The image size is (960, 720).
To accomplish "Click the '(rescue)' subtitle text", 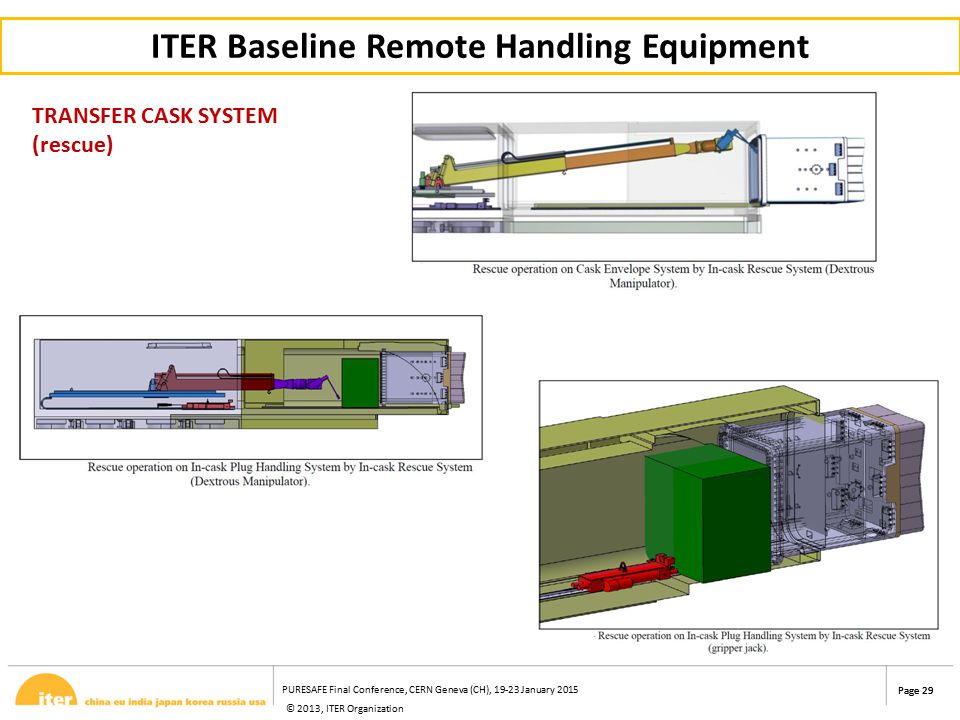I will (x=72, y=145).
